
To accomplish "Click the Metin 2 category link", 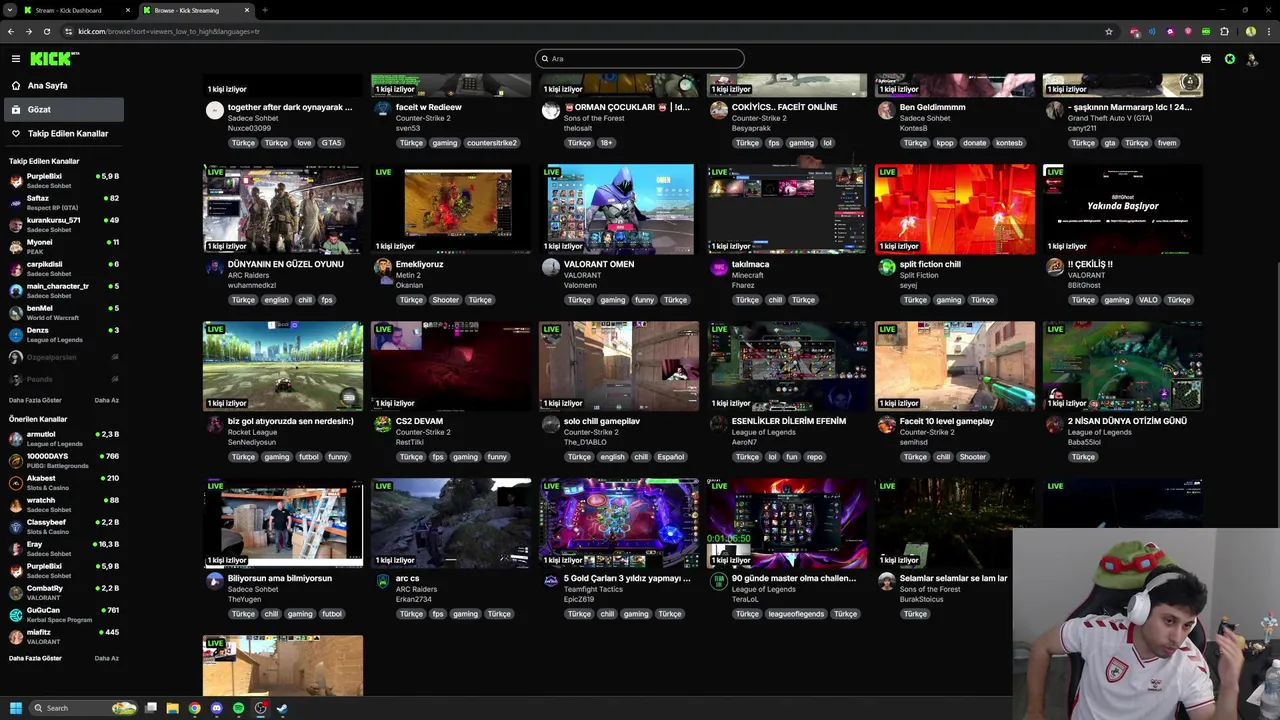I will pyautogui.click(x=409, y=275).
